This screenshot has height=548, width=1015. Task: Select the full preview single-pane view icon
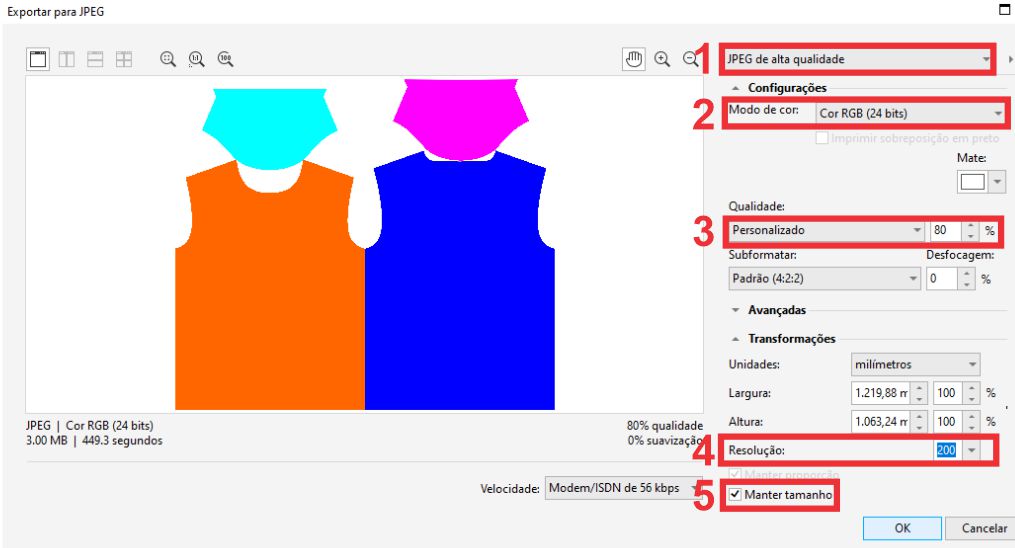38,60
